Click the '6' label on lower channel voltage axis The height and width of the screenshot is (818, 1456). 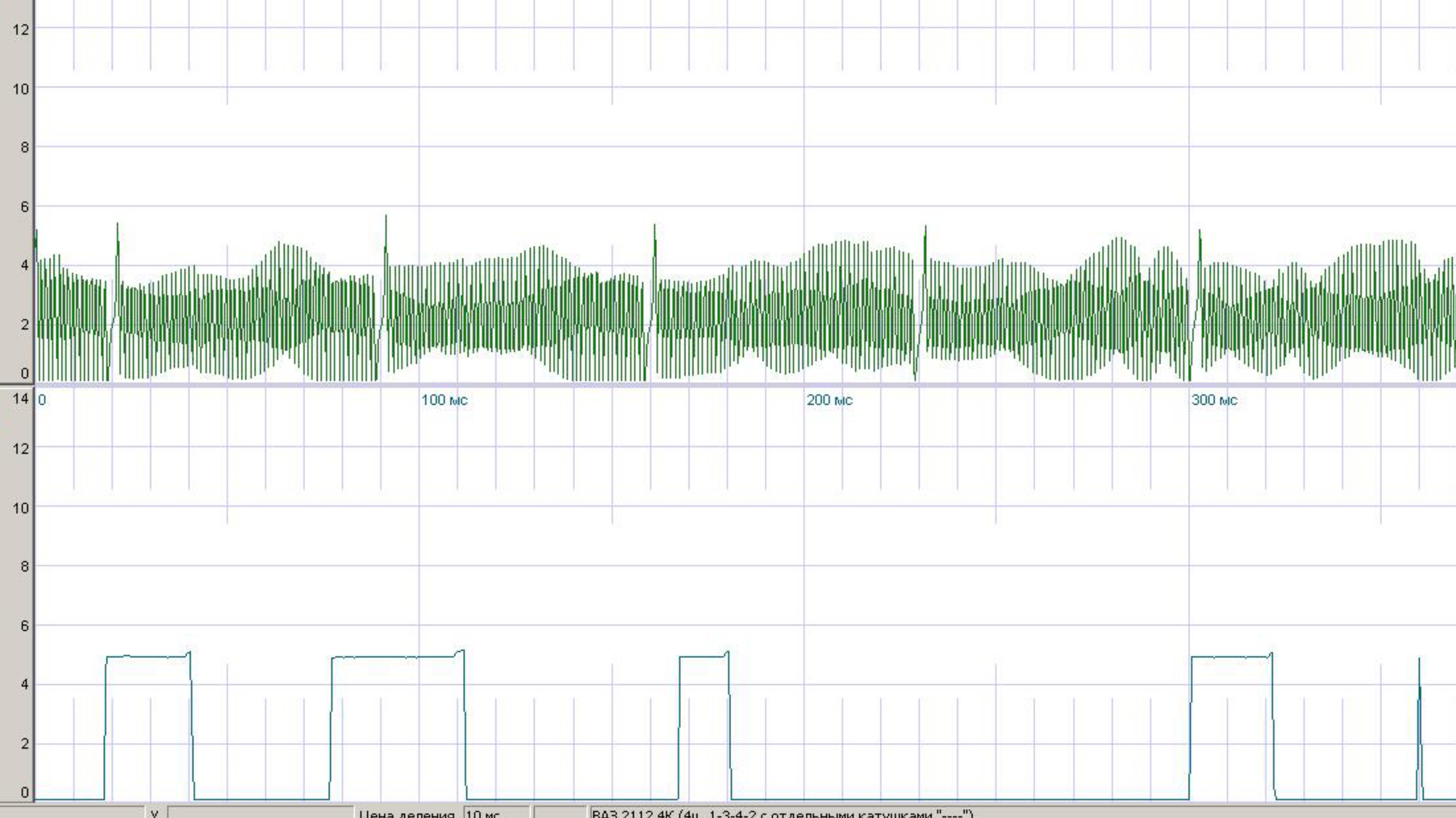pos(25,625)
